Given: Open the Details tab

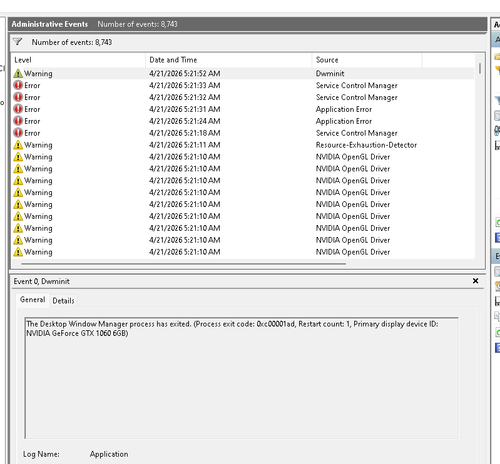Looking at the screenshot, I should point(63,301).
